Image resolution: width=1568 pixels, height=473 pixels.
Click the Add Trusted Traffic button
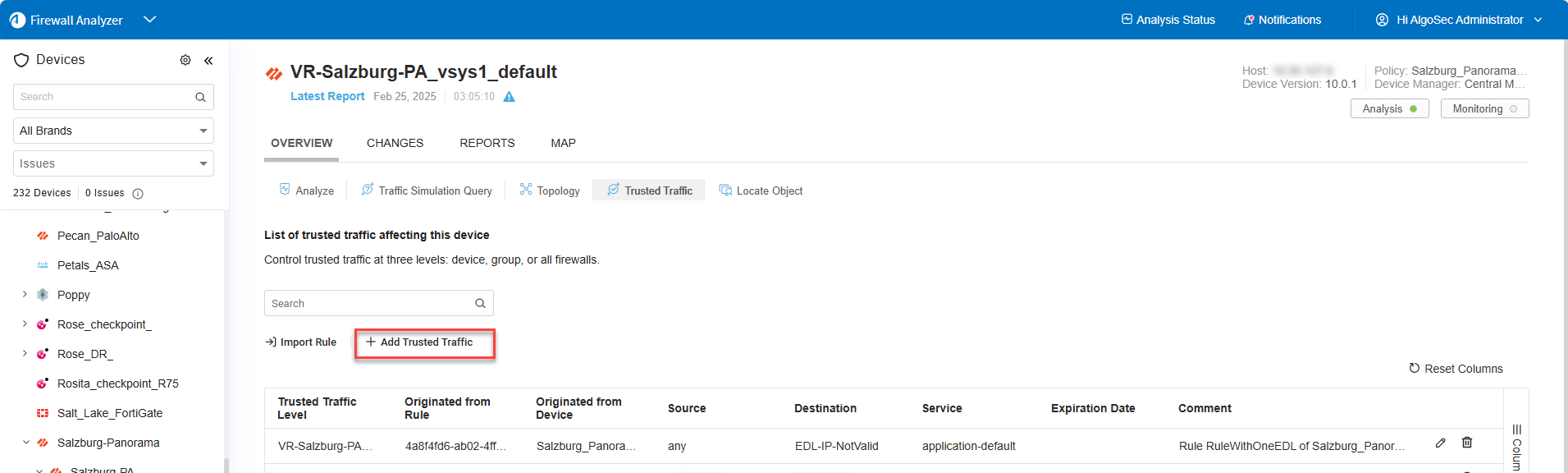425,342
